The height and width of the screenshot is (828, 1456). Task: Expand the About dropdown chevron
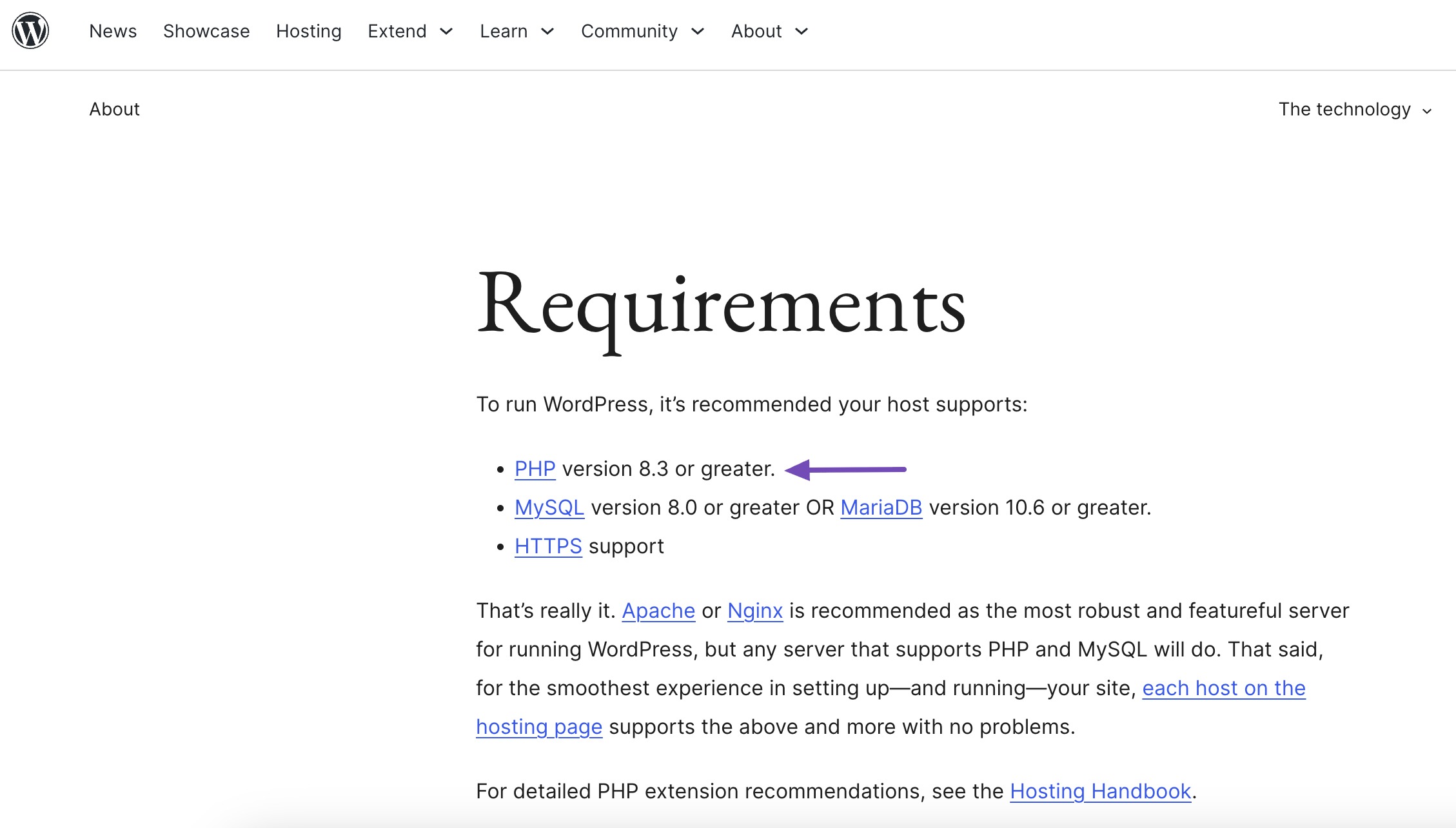pos(802,32)
